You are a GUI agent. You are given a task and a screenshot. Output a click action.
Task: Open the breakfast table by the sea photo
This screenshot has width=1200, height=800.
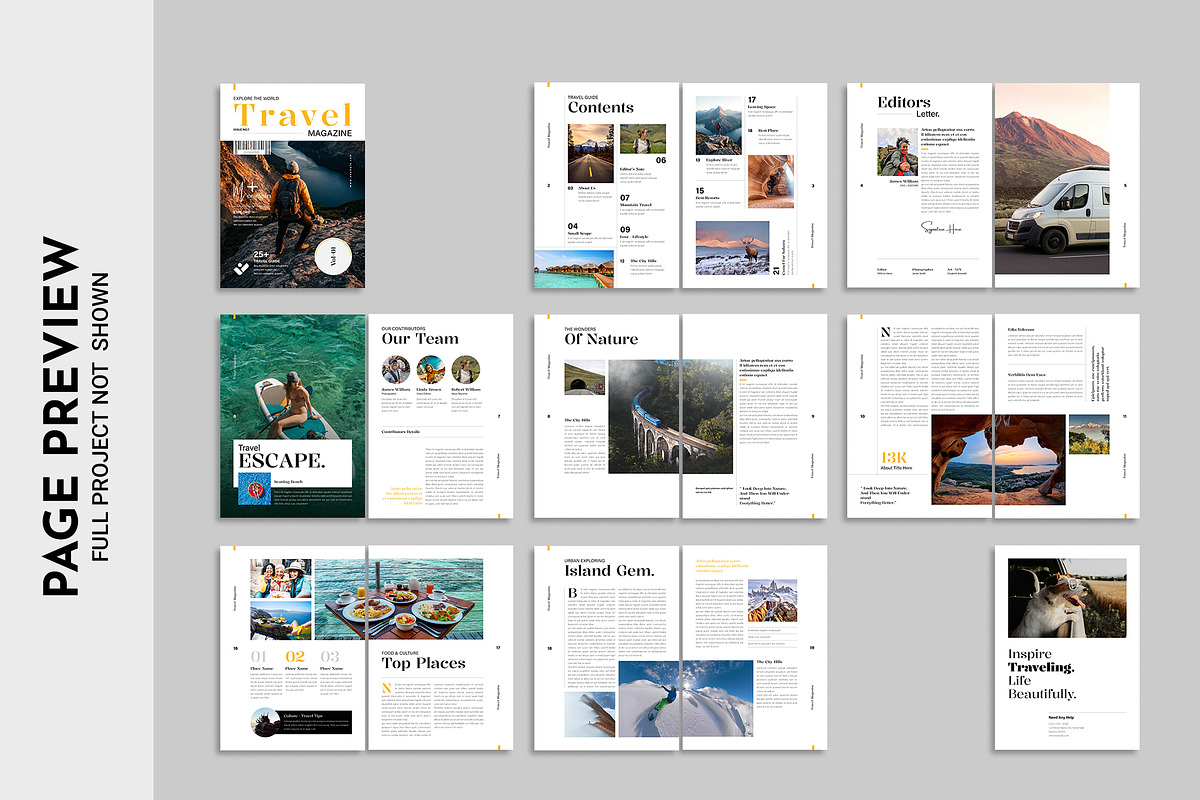[x=399, y=599]
